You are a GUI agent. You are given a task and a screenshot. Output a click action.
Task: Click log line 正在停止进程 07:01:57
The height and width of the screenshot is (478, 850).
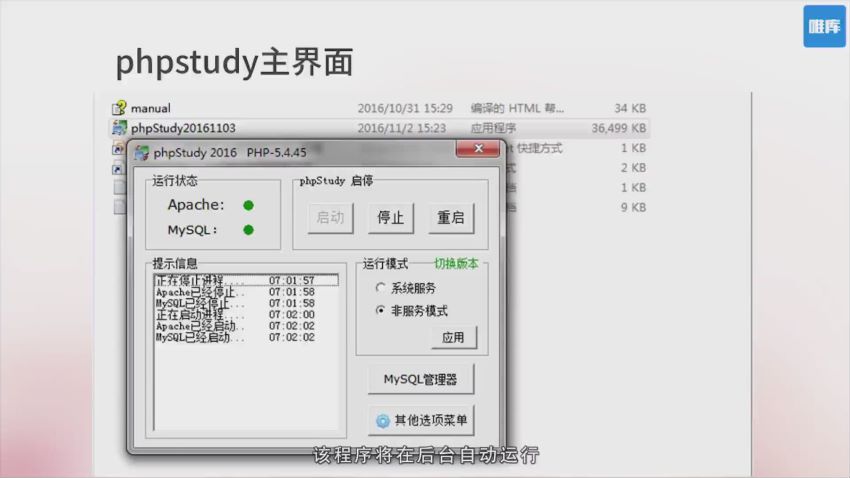click(x=247, y=280)
